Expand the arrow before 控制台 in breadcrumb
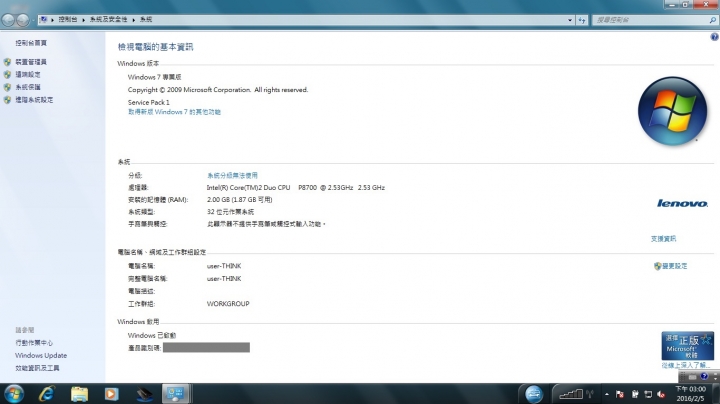The image size is (720, 404). click(52, 20)
